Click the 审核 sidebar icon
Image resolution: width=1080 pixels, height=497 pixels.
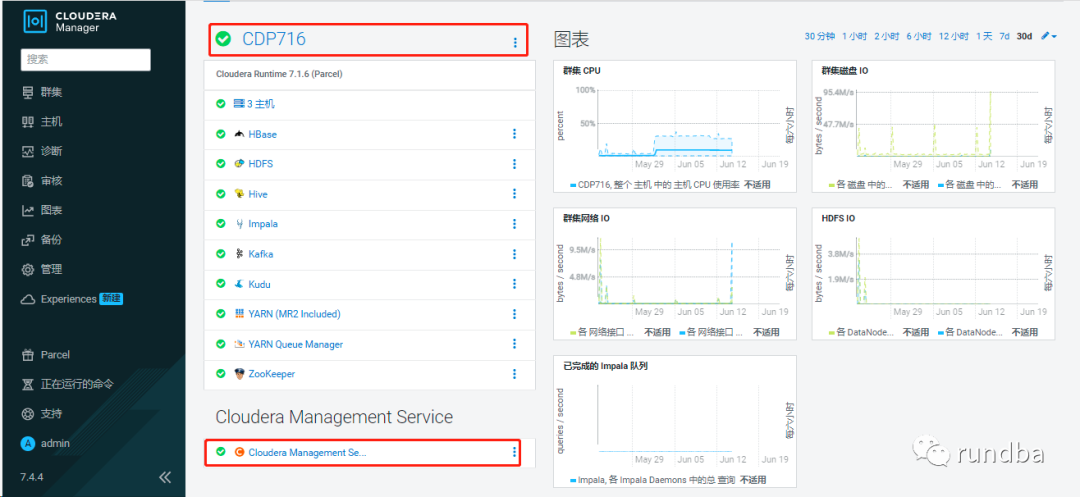coord(28,181)
